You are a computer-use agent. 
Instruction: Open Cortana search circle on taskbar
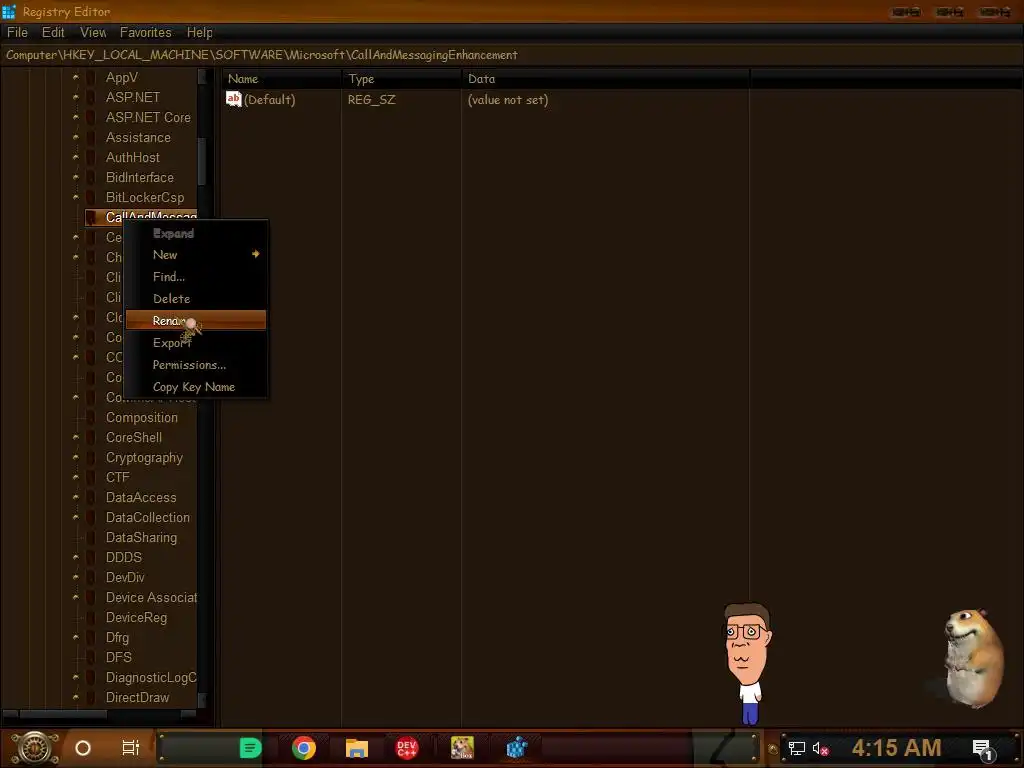point(83,748)
